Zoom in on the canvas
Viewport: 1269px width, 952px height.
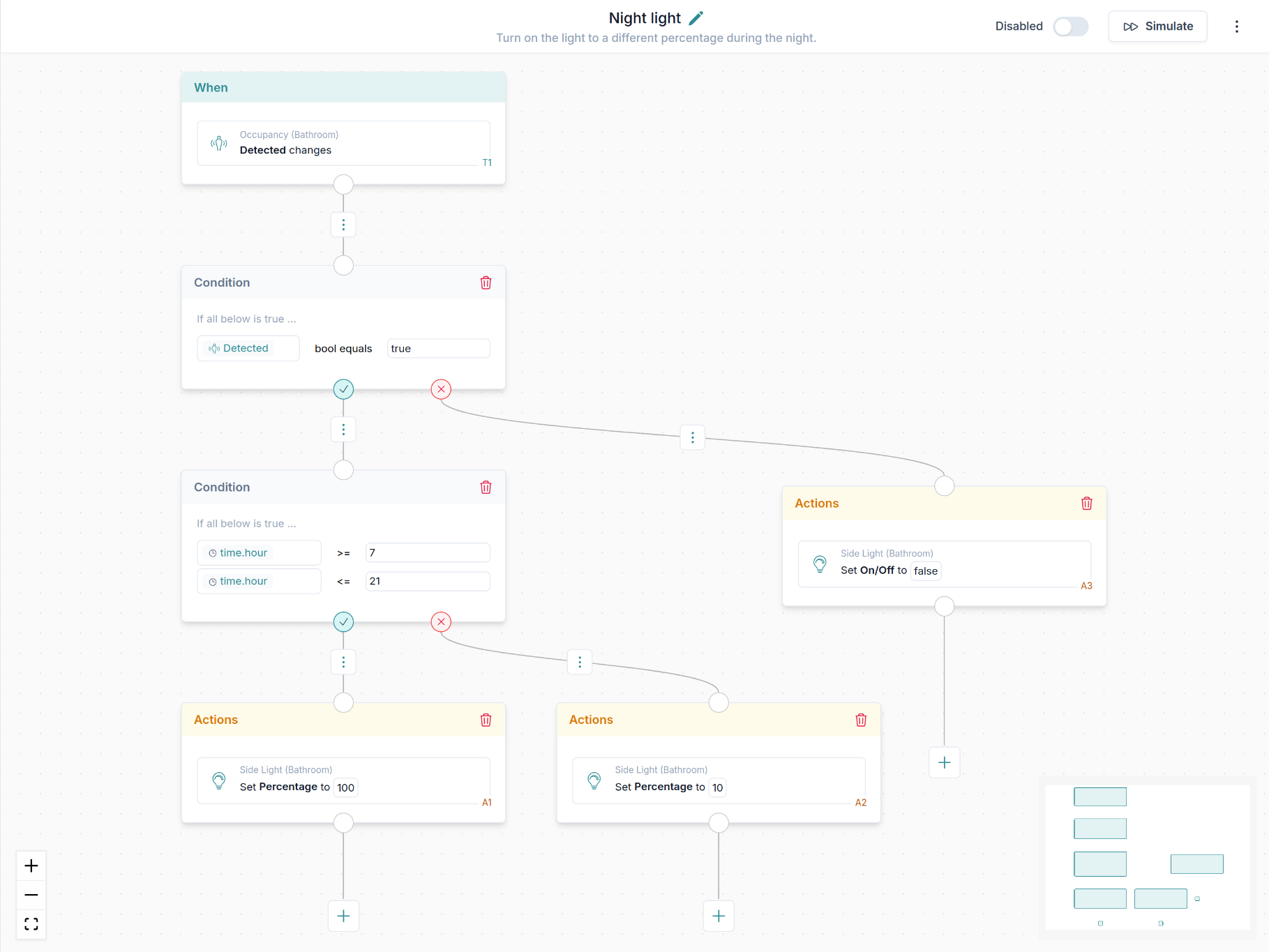click(x=31, y=866)
